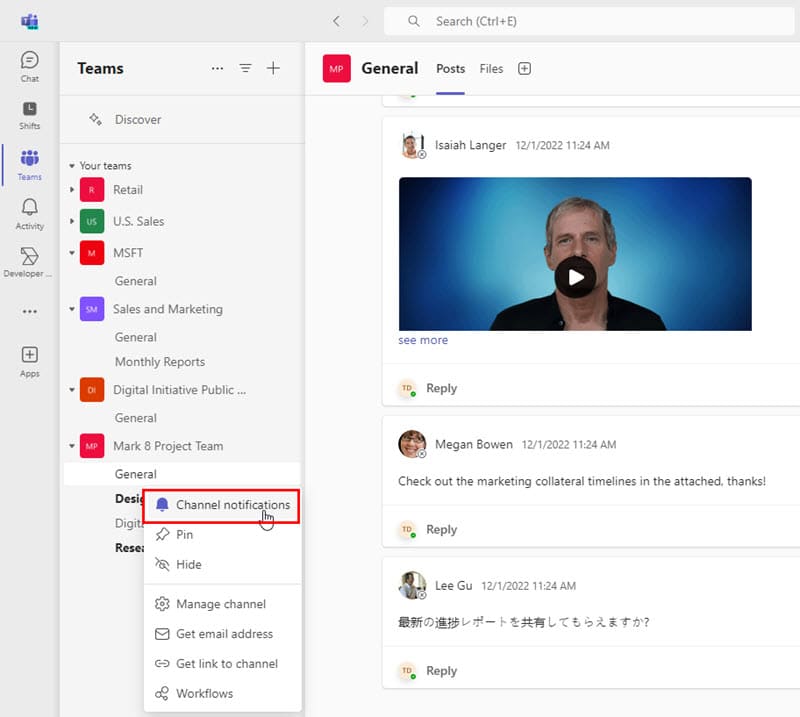The image size is (800, 717).
Task: Collapse the MSFT team
Action: coord(72,253)
